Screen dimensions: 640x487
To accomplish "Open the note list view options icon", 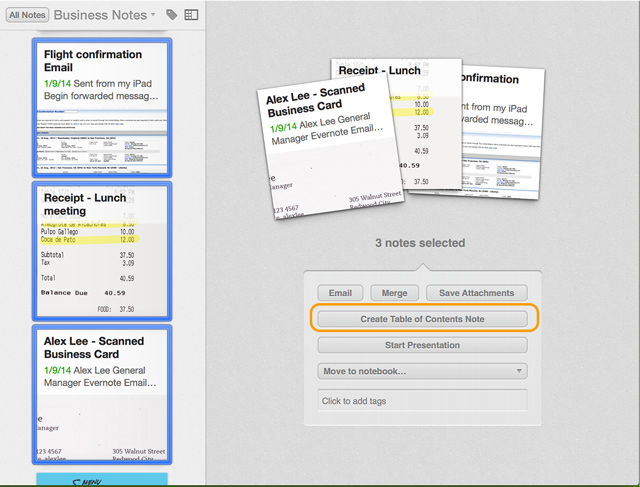I will coord(191,15).
